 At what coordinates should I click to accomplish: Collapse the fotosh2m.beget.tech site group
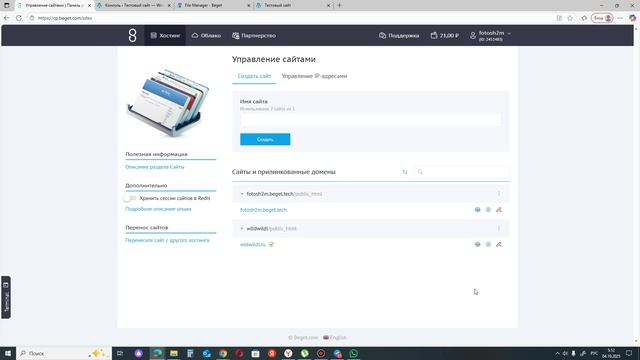tap(242, 194)
